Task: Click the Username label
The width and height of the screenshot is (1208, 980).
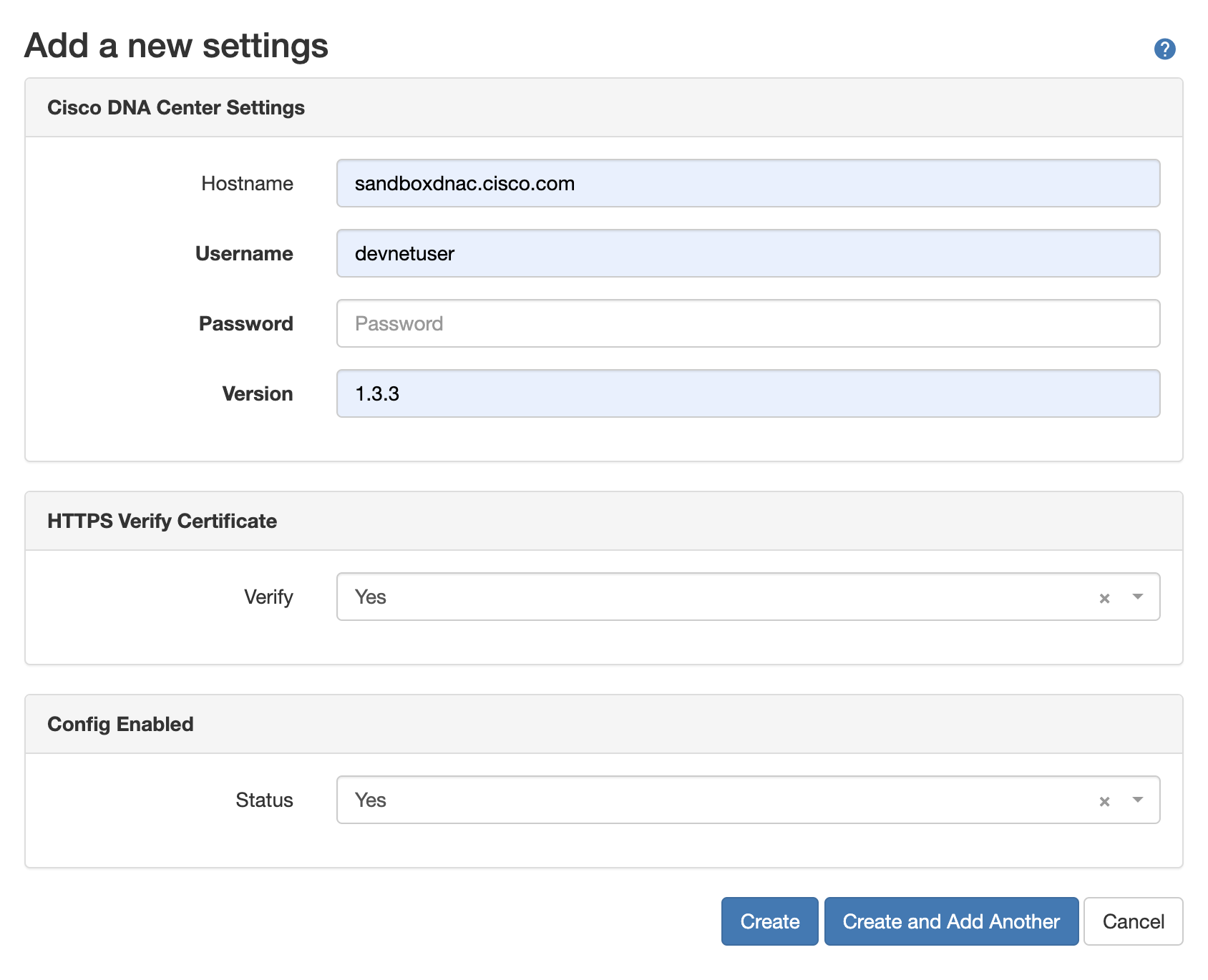Action: pyautogui.click(x=244, y=253)
